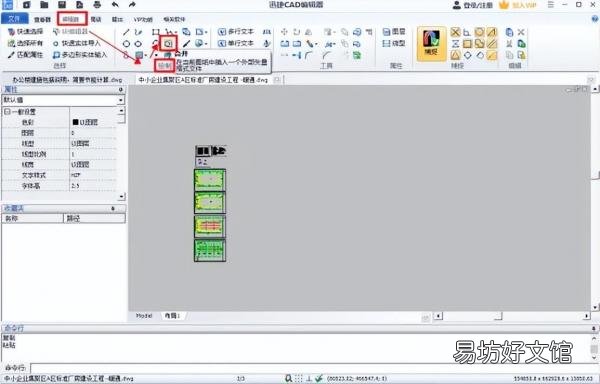Click the color swatch in Properties
Screen dimensions: 600x384
tap(75, 122)
